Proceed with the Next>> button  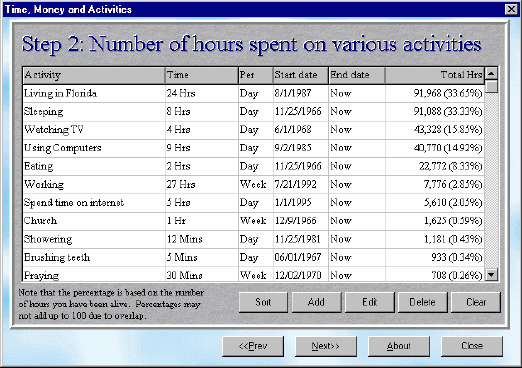pos(326,346)
